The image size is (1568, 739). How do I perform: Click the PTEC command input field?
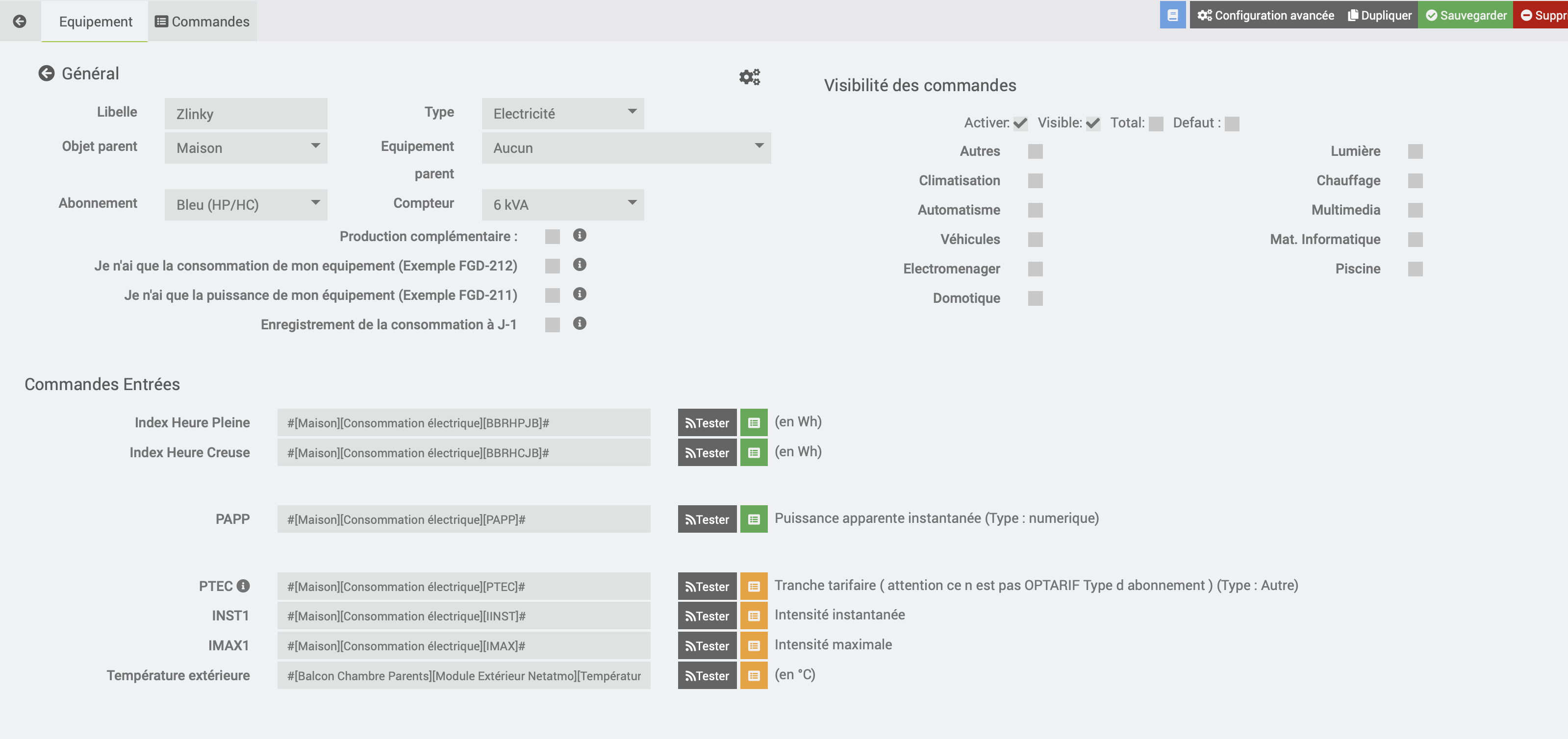(464, 586)
